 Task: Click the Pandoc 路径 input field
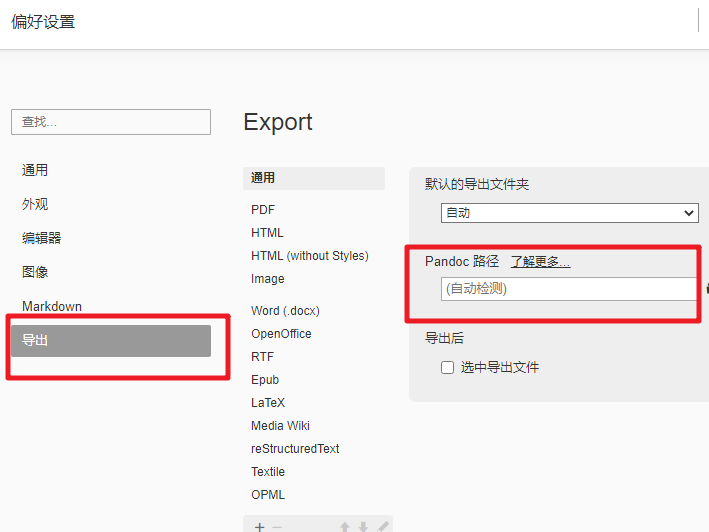point(567,289)
